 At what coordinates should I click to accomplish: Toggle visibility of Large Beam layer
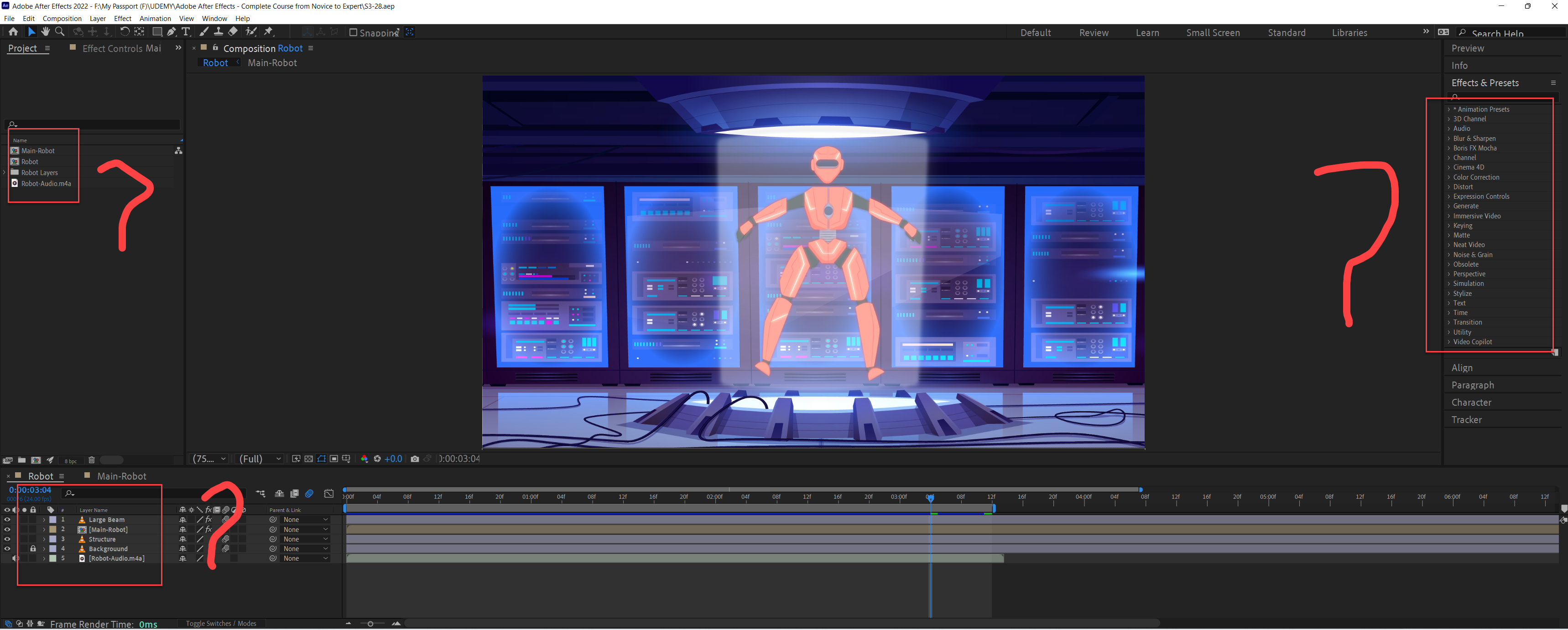coord(7,519)
